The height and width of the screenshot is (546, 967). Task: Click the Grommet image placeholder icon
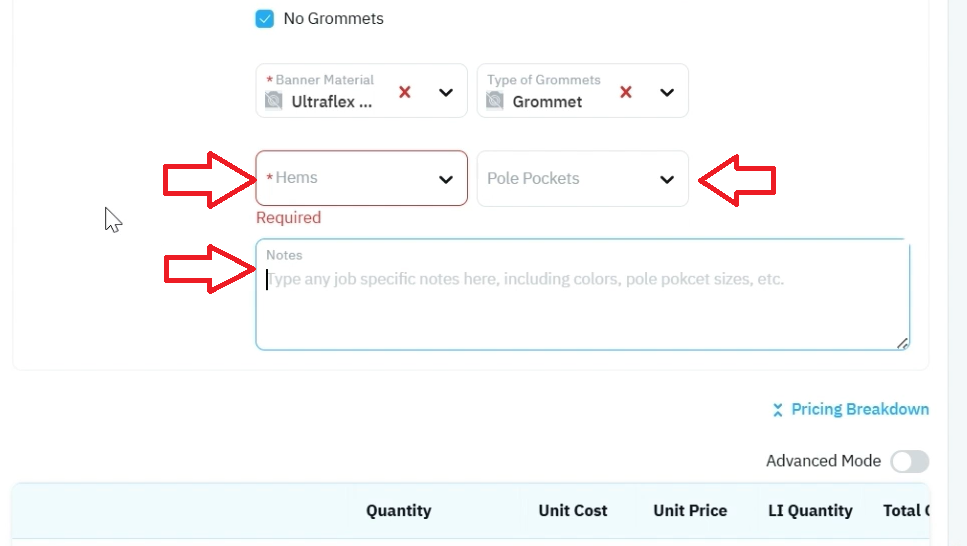495,100
